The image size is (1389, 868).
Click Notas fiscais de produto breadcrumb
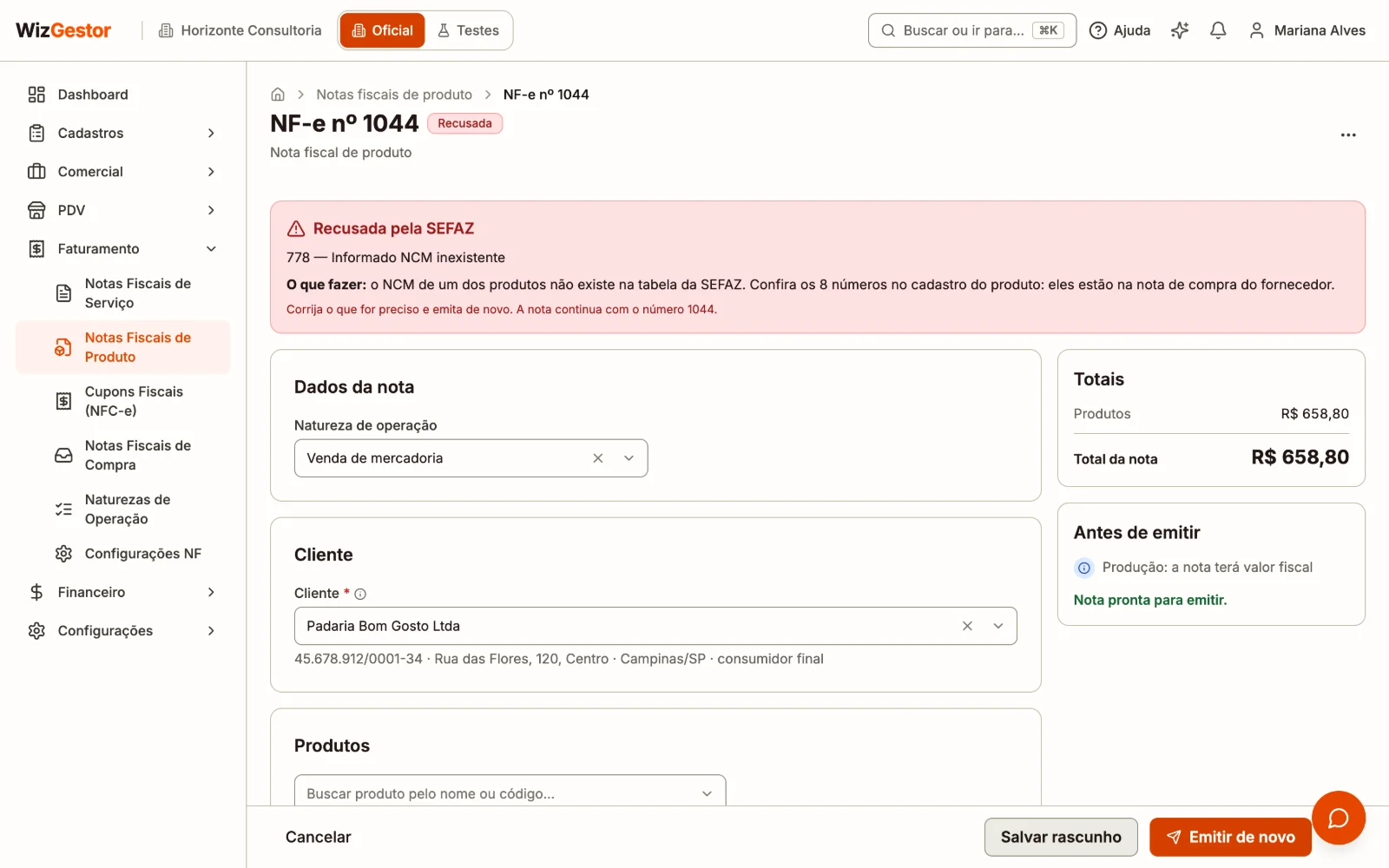point(394,95)
